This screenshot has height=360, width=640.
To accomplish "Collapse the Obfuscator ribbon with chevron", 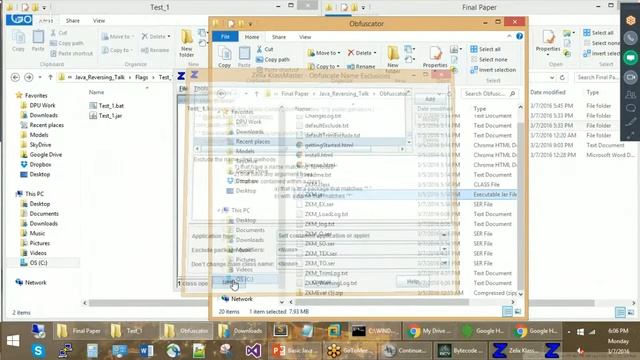I will (x=509, y=36).
